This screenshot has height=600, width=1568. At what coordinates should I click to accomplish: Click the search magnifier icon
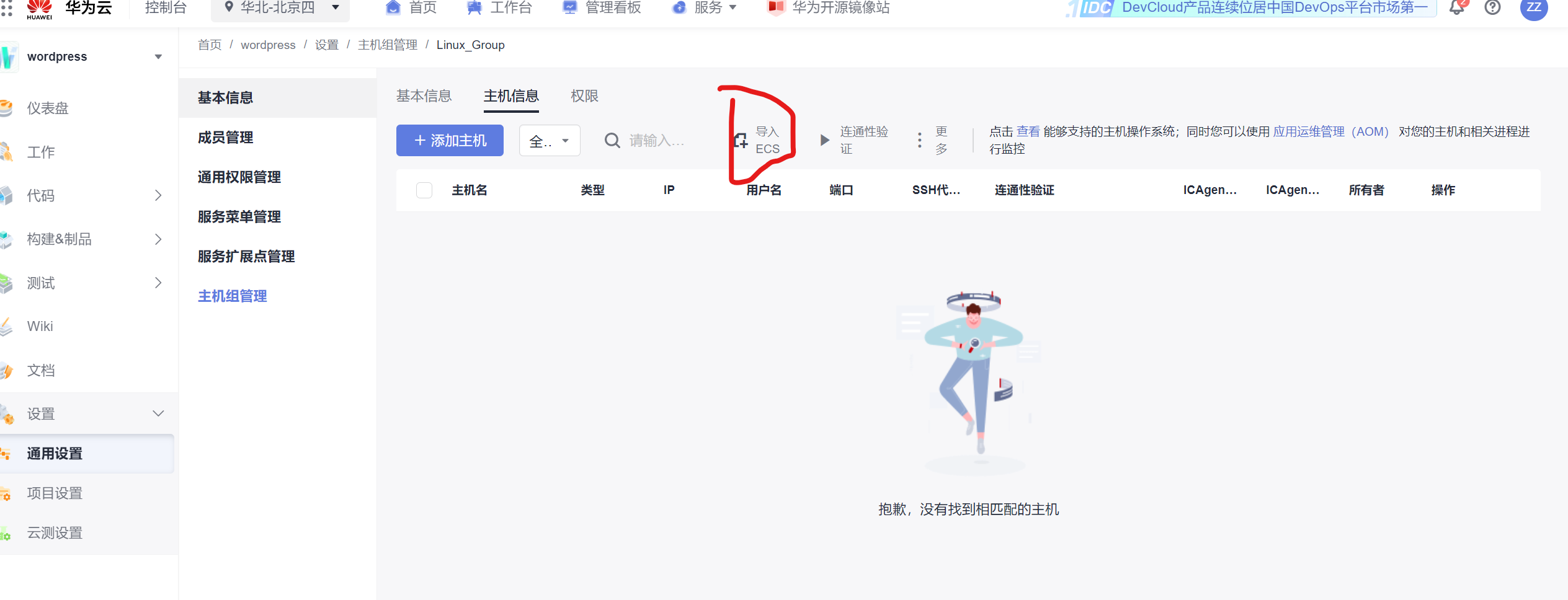(612, 141)
